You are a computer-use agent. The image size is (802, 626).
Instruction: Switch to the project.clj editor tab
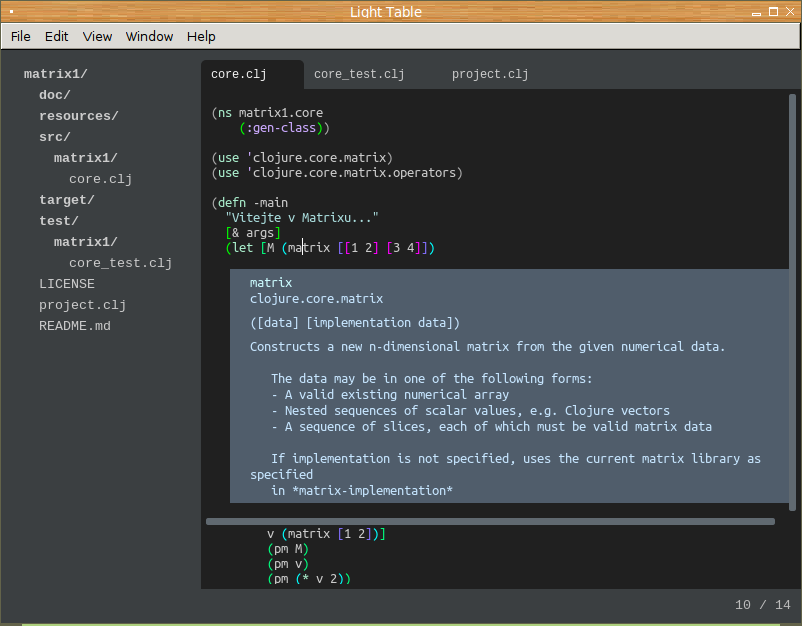[x=489, y=74]
